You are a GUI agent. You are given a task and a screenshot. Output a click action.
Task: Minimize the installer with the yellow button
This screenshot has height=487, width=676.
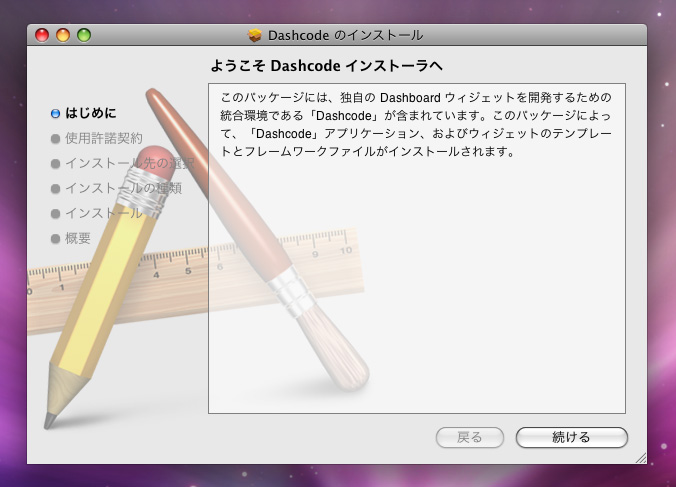pos(63,35)
